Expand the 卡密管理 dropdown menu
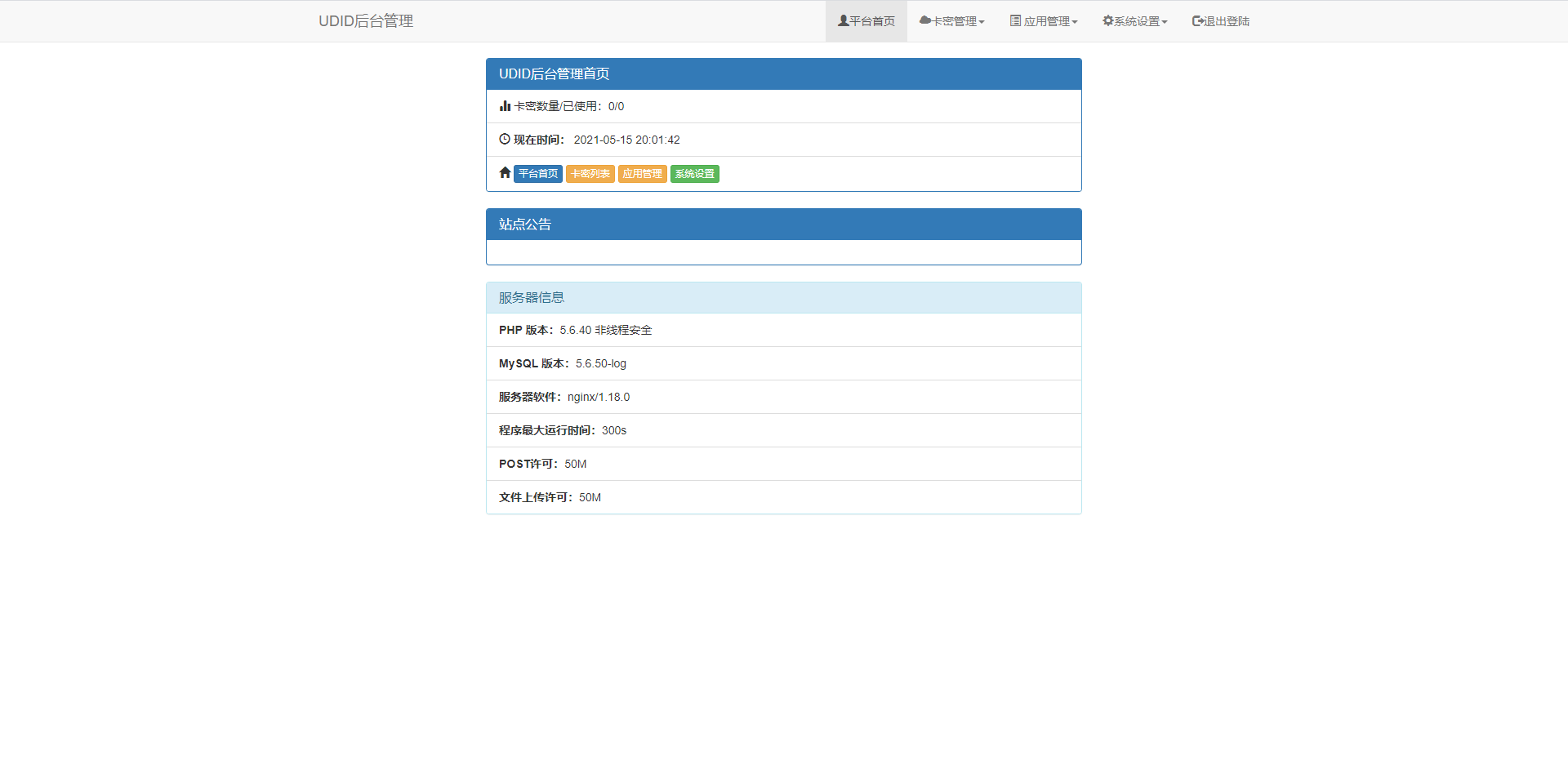 pyautogui.click(x=952, y=21)
